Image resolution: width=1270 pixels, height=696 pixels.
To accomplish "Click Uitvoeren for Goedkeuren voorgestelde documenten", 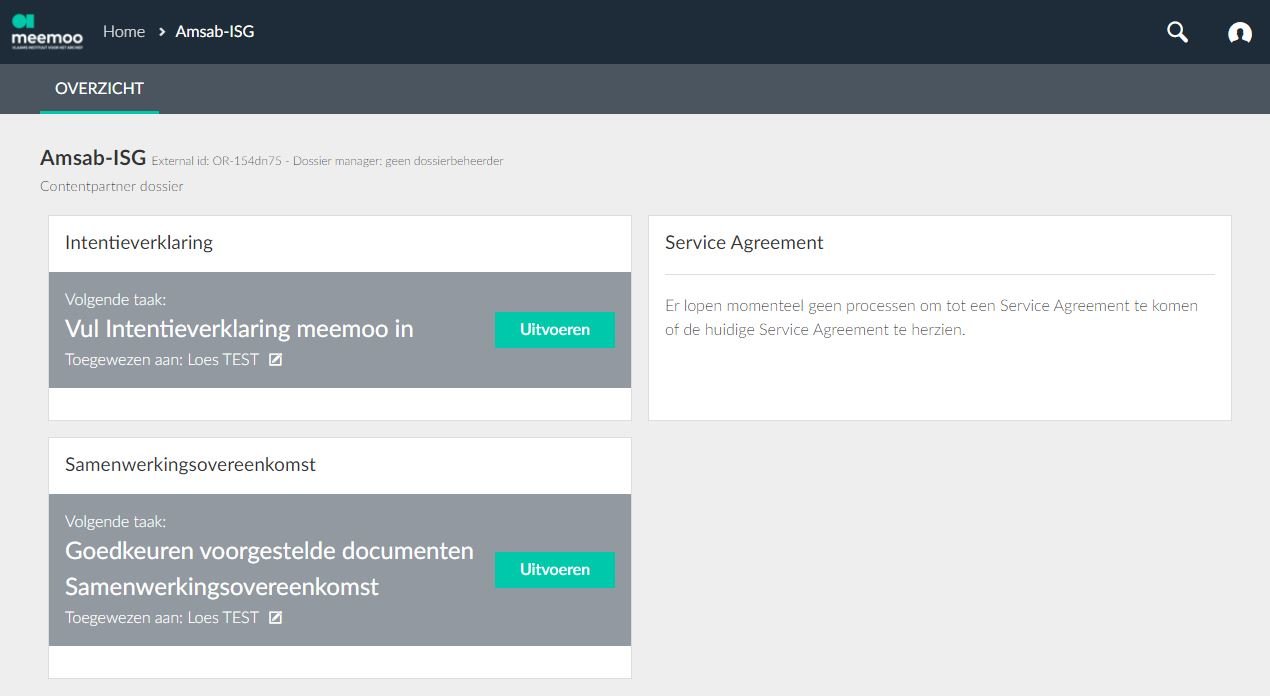I will click(555, 570).
